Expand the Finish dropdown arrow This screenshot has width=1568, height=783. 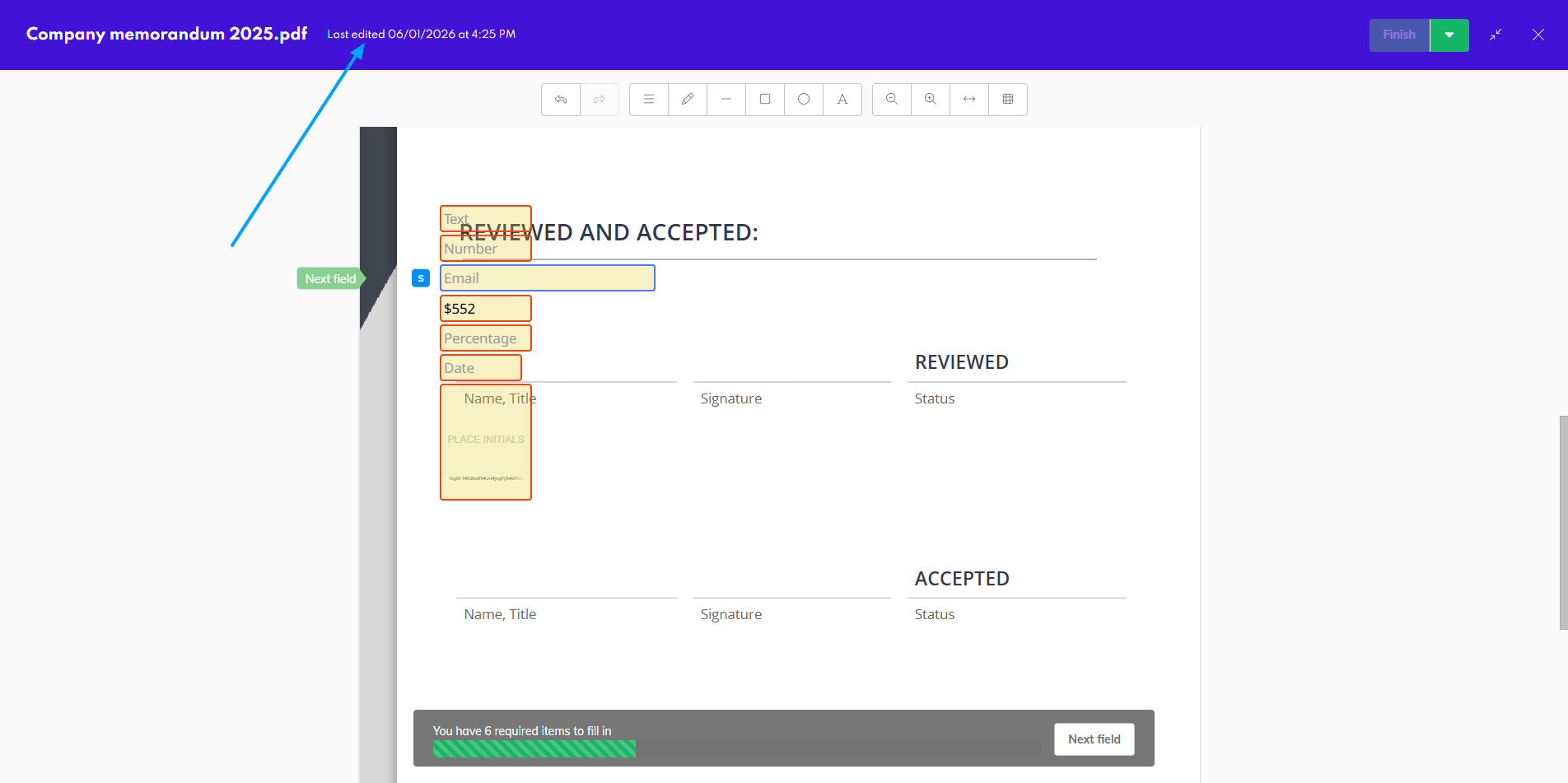[1449, 35]
